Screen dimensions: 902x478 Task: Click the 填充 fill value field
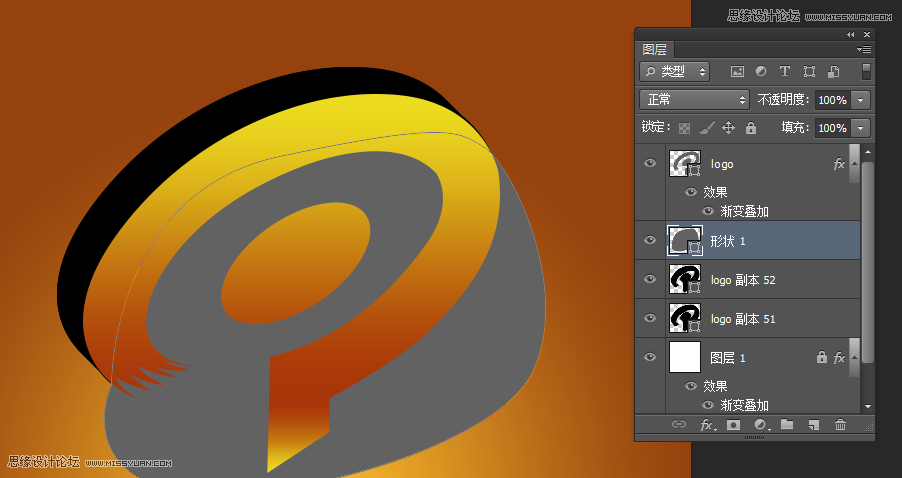click(834, 128)
